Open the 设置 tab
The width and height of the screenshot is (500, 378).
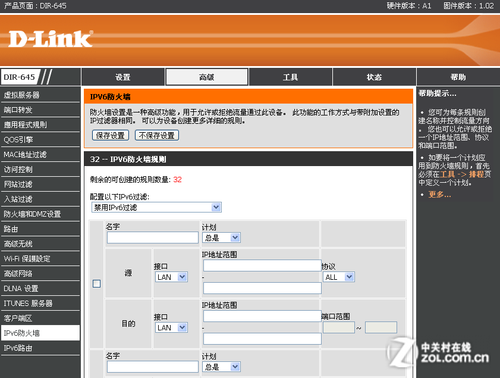123,77
